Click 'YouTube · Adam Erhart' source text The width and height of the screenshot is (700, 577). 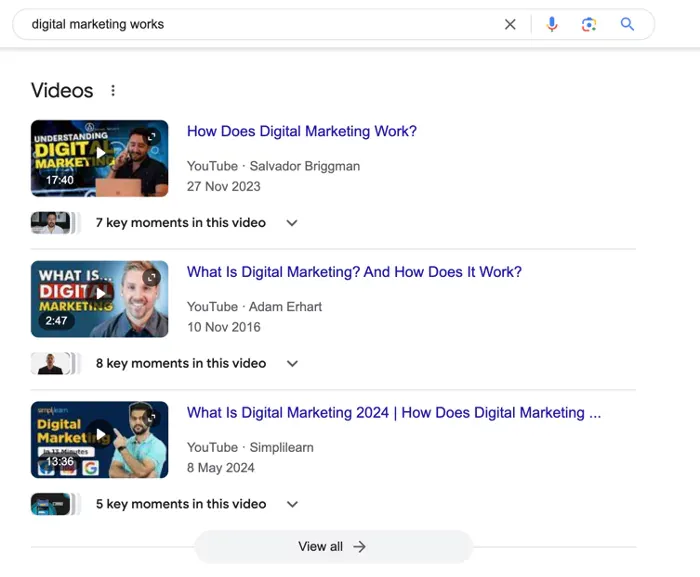click(x=254, y=307)
